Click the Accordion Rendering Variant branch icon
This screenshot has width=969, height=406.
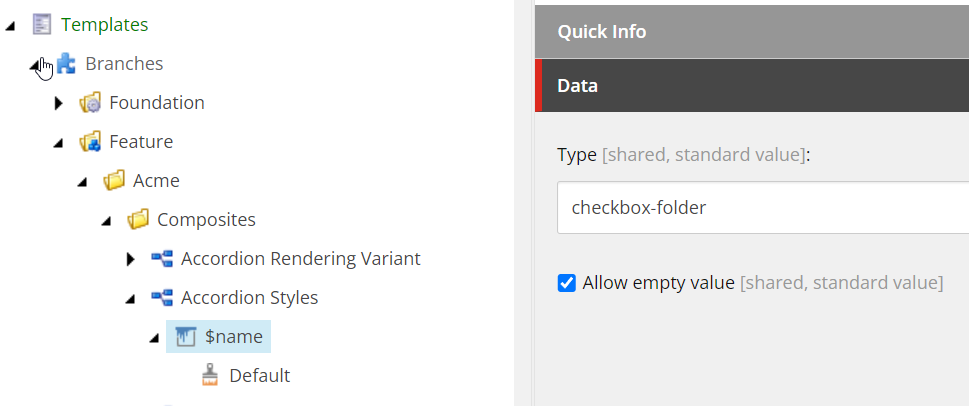point(162,259)
